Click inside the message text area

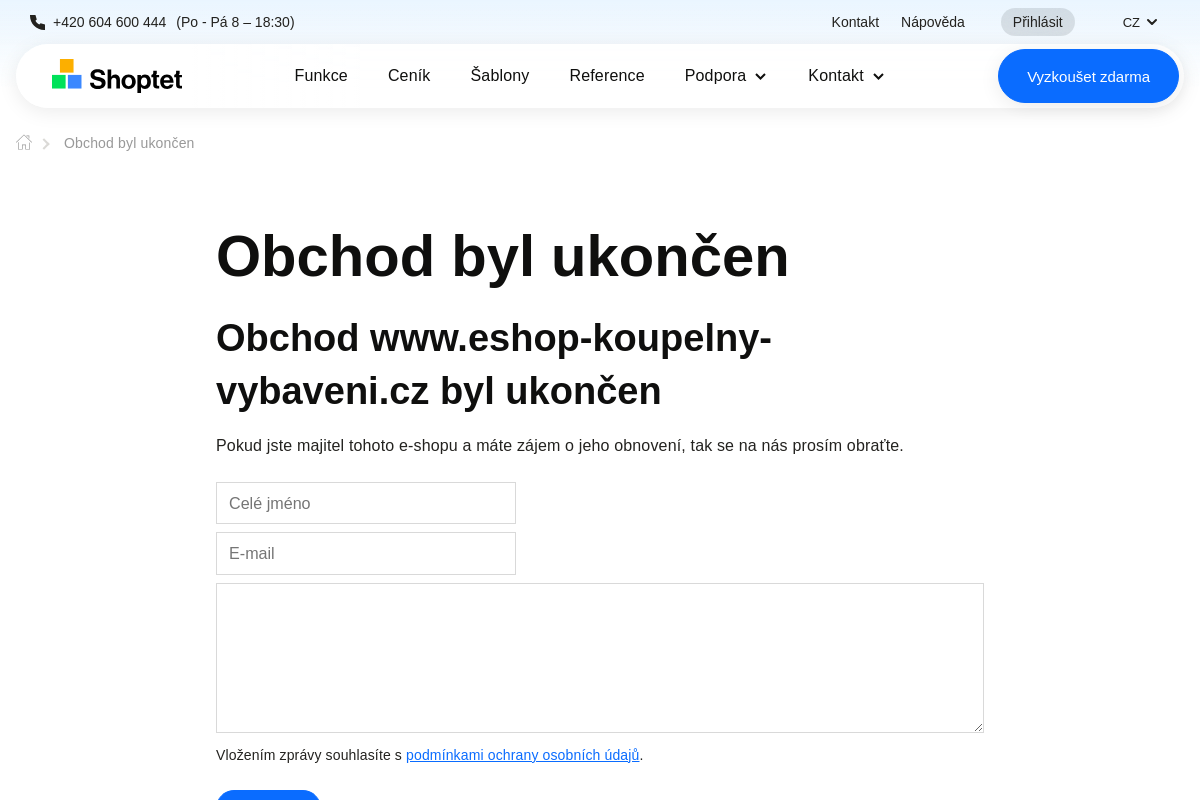coord(600,658)
